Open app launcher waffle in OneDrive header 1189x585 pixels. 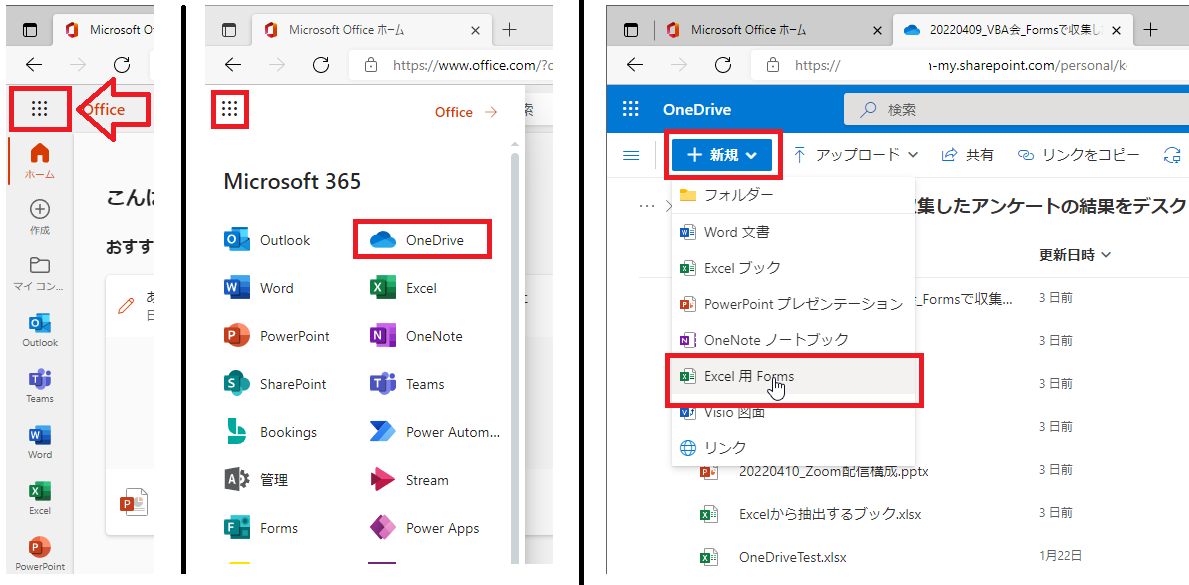point(630,110)
